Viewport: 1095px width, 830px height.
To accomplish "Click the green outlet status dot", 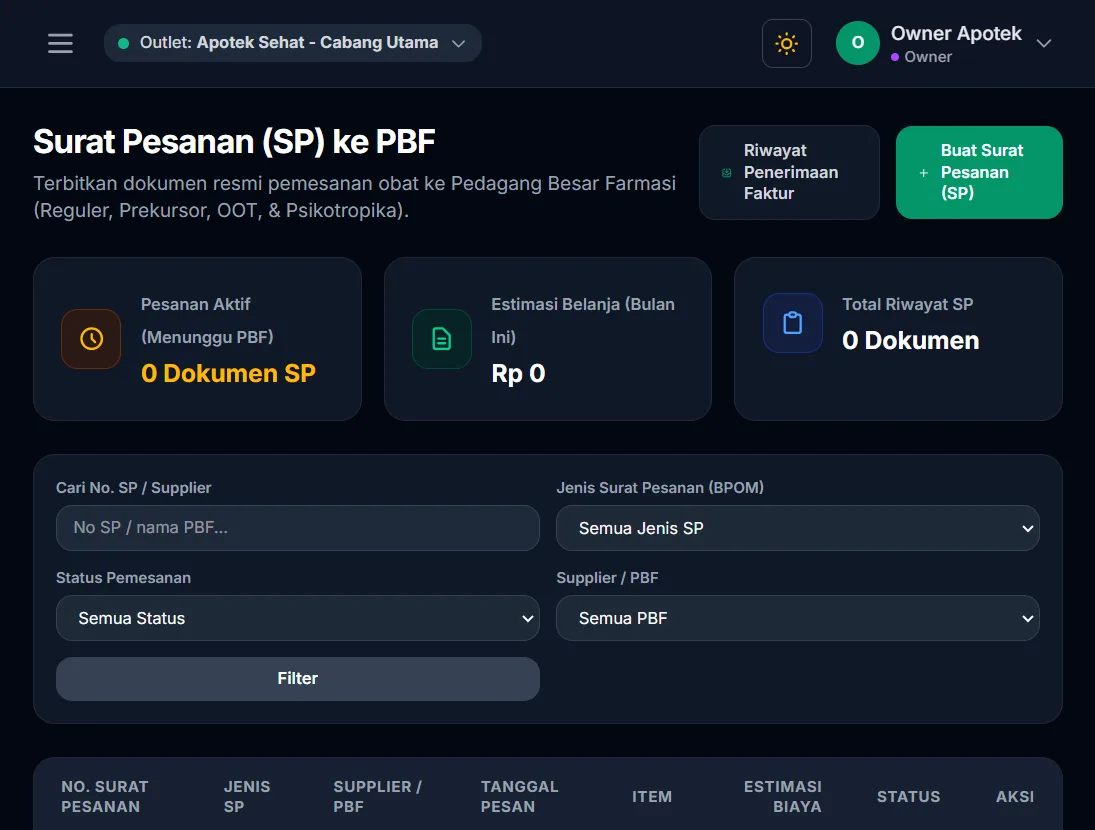I will pyautogui.click(x=124, y=43).
